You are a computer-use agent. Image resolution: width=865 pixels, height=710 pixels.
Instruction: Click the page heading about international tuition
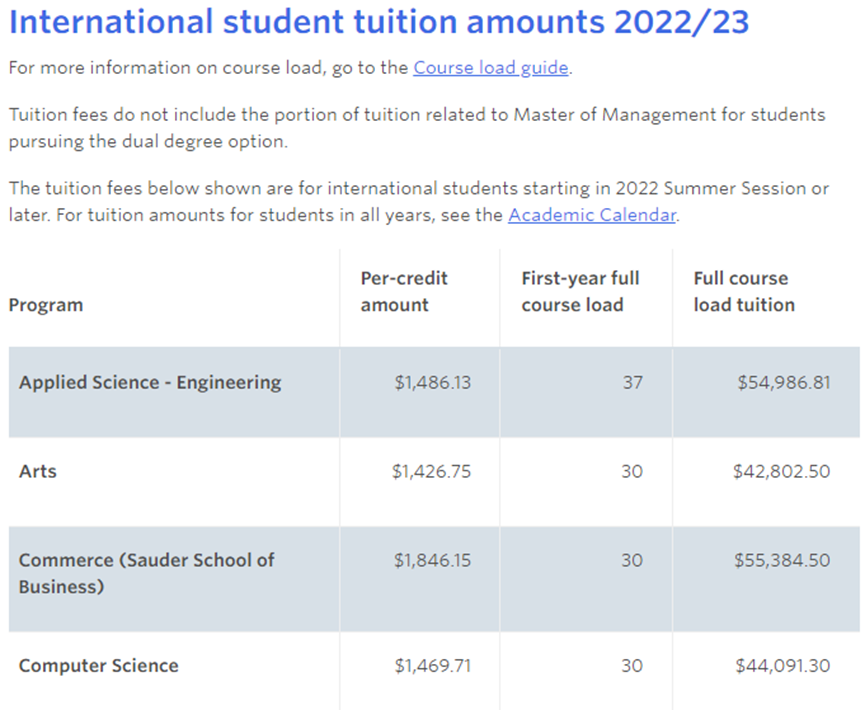click(x=379, y=22)
